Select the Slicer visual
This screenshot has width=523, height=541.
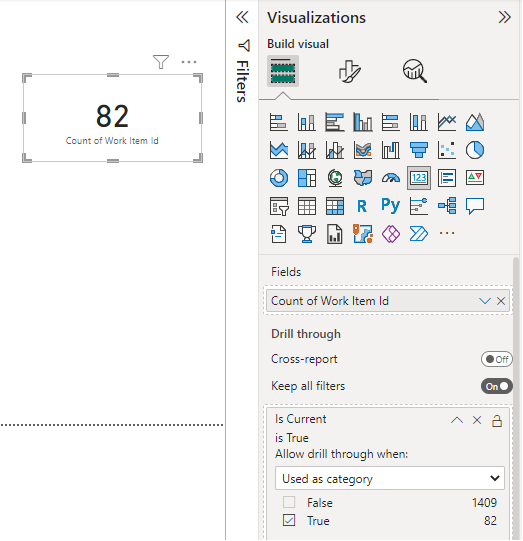coord(278,206)
